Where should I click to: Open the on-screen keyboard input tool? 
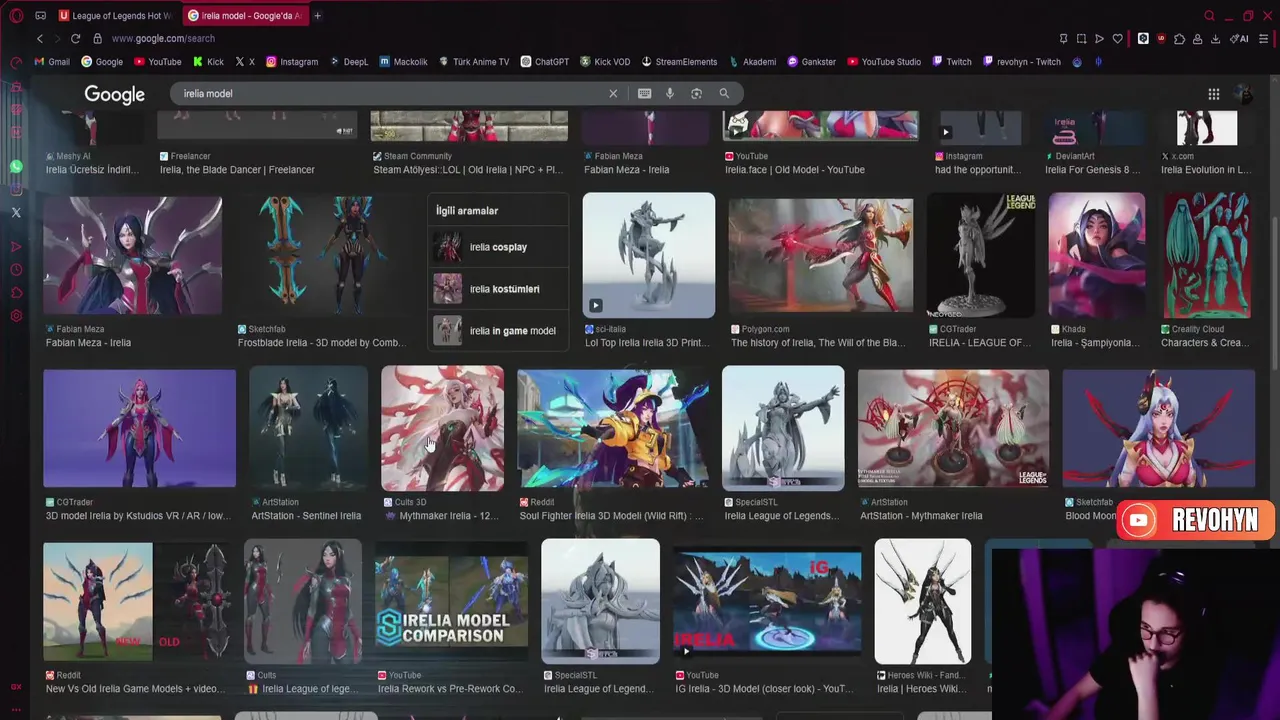tap(645, 93)
